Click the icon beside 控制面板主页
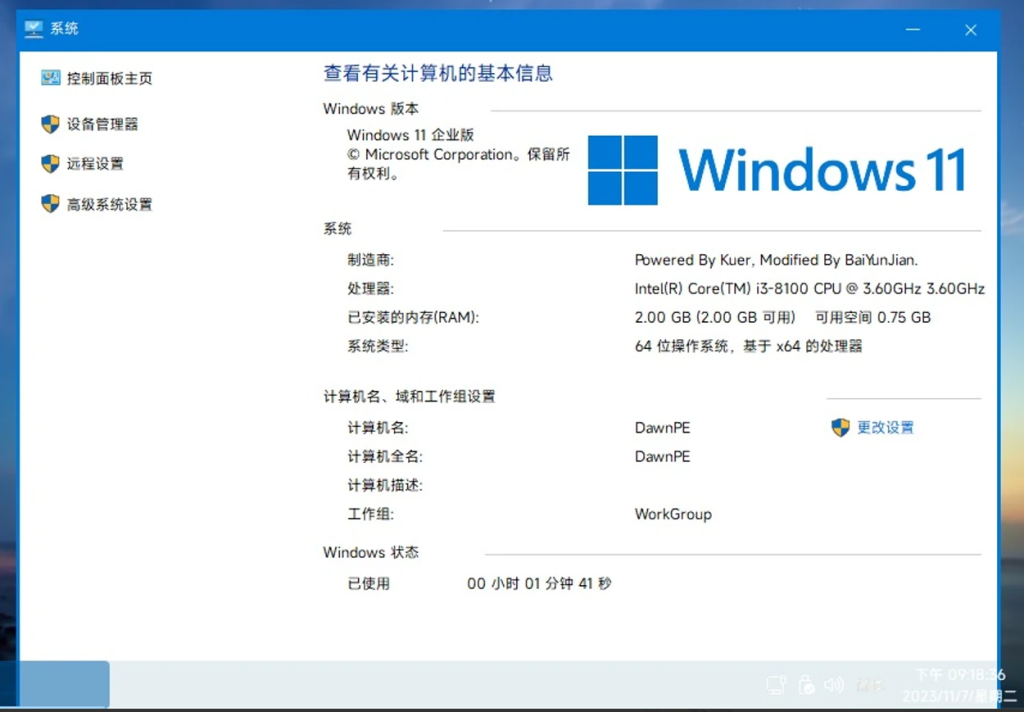 (50, 78)
